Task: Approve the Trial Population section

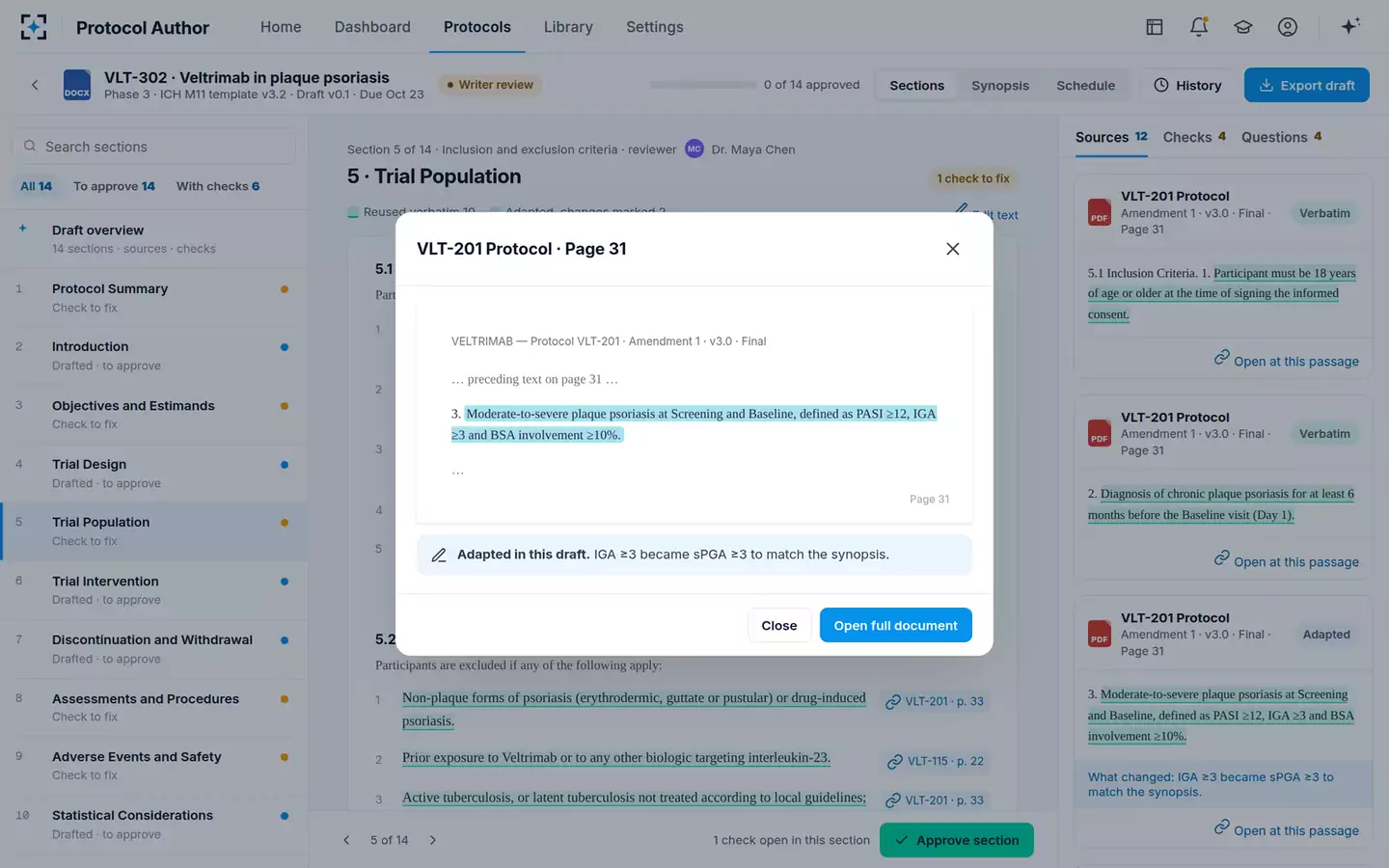Action: [x=957, y=840]
